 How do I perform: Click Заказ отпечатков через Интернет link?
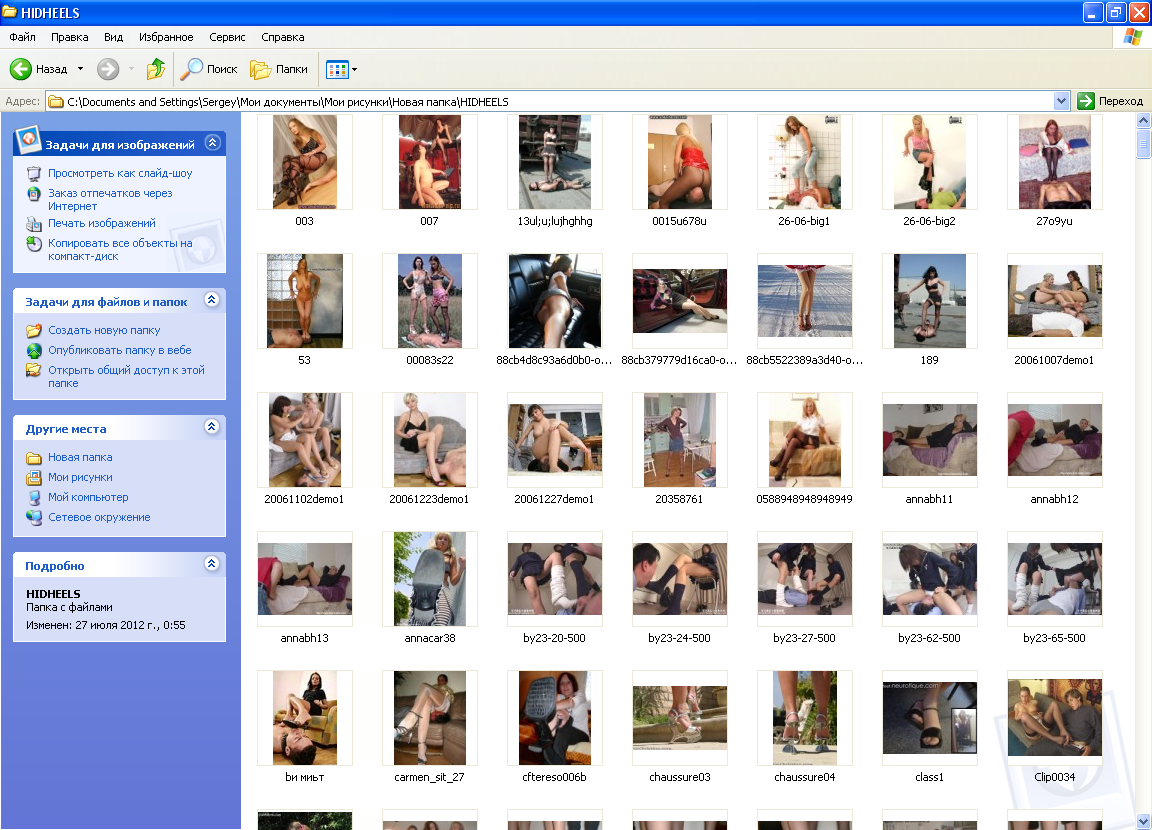click(x=110, y=200)
